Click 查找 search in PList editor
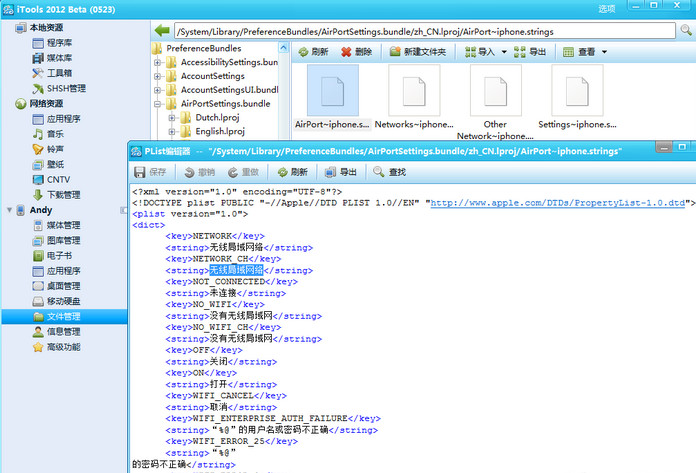696x473 pixels. pyautogui.click(x=389, y=172)
